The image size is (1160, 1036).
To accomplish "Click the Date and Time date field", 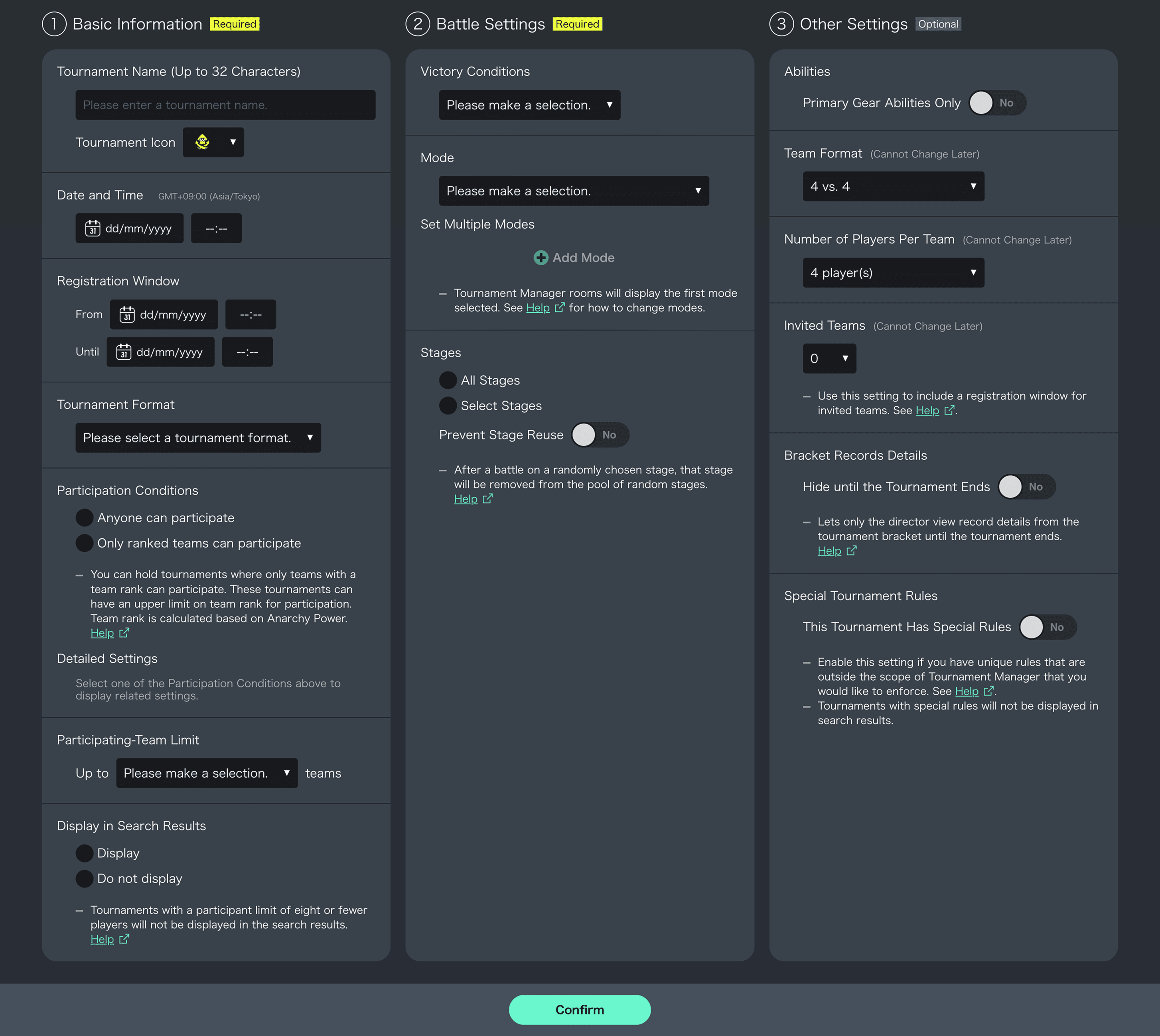I will click(129, 229).
